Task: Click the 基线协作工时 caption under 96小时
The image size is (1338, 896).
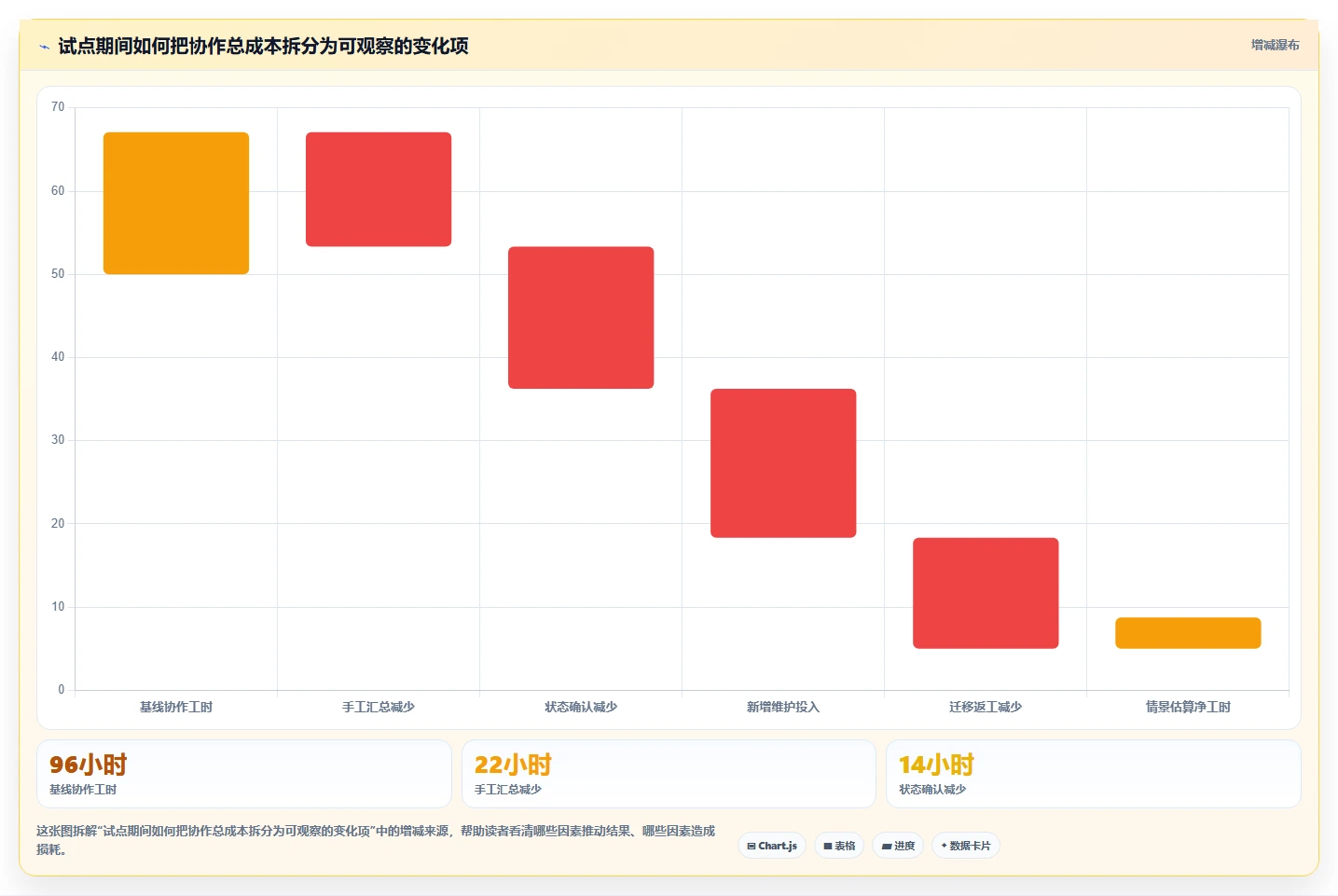Action: pos(83,790)
